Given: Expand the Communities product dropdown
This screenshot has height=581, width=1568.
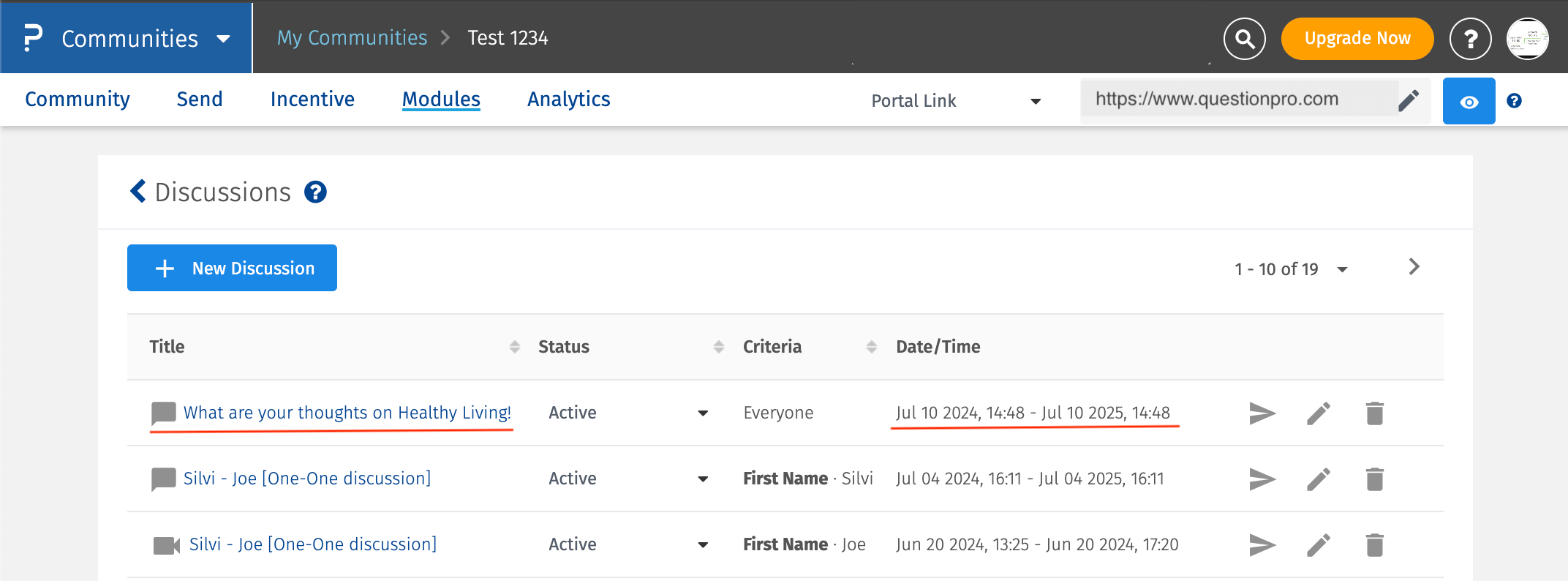Looking at the screenshot, I should [x=224, y=39].
